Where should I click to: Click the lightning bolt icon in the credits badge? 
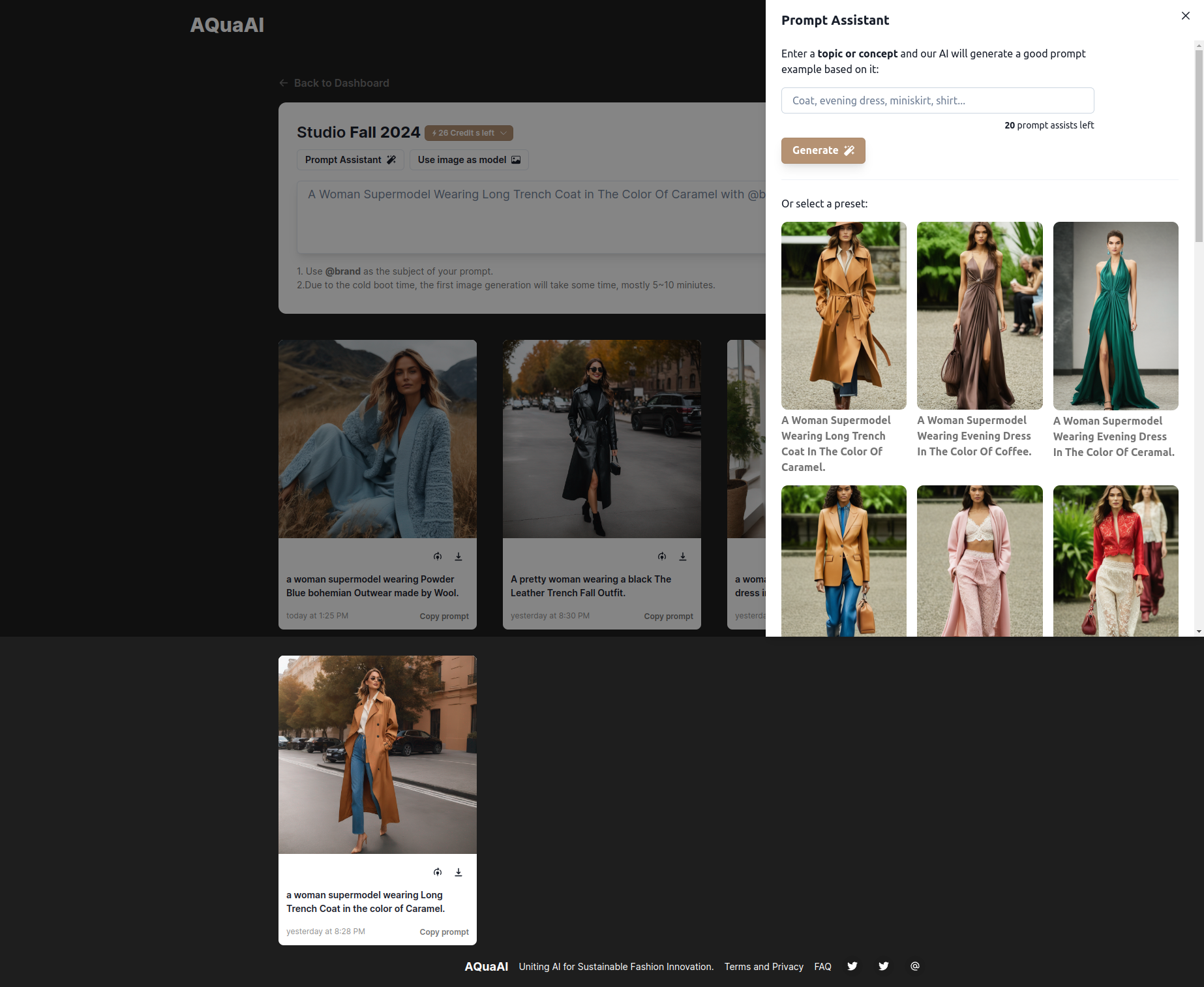click(x=434, y=133)
